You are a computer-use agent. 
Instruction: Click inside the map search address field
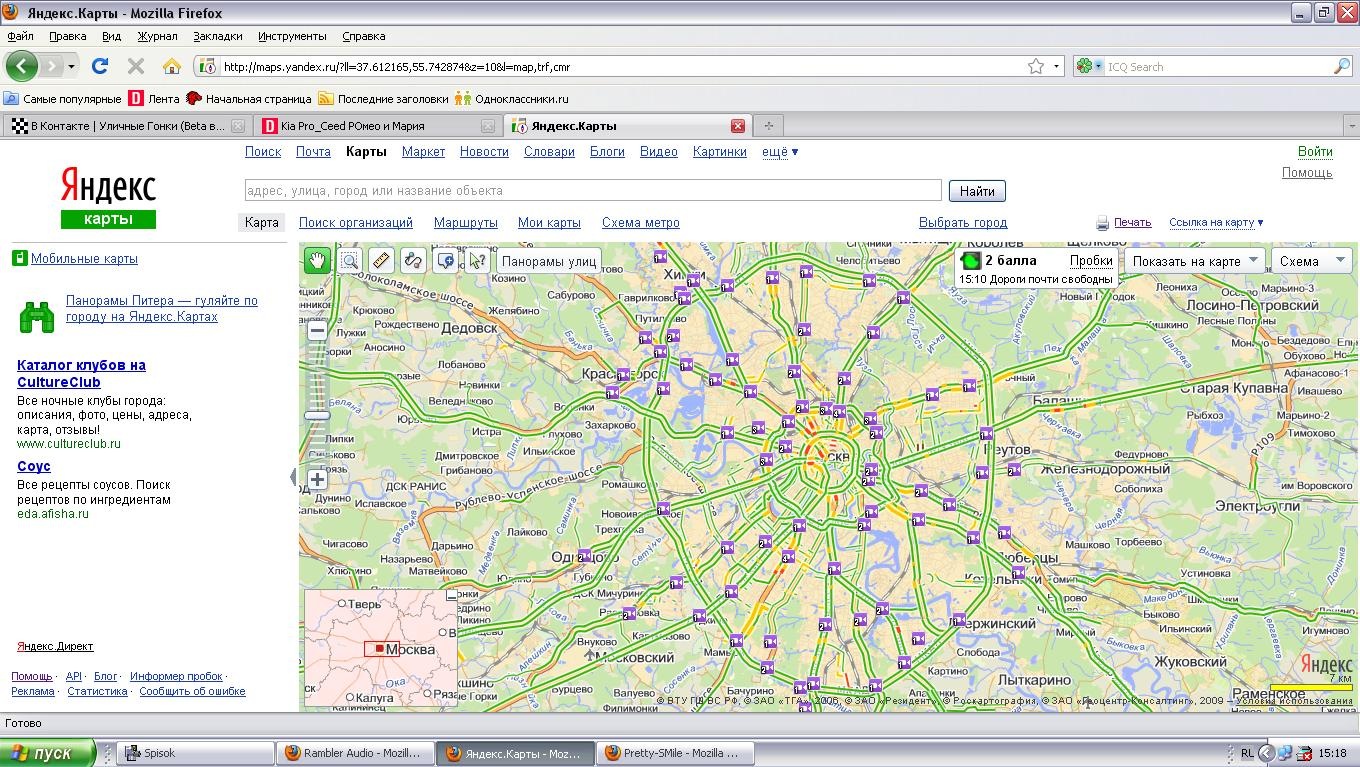tap(593, 191)
